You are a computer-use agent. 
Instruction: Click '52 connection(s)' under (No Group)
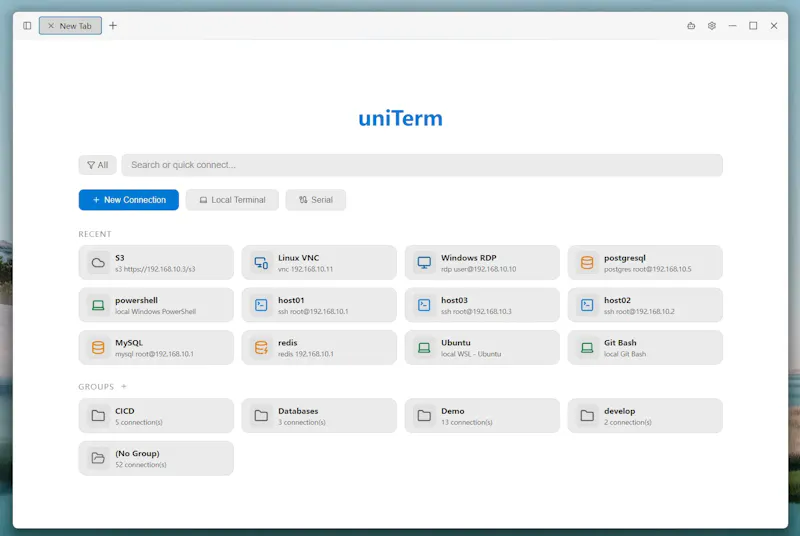click(x=141, y=465)
